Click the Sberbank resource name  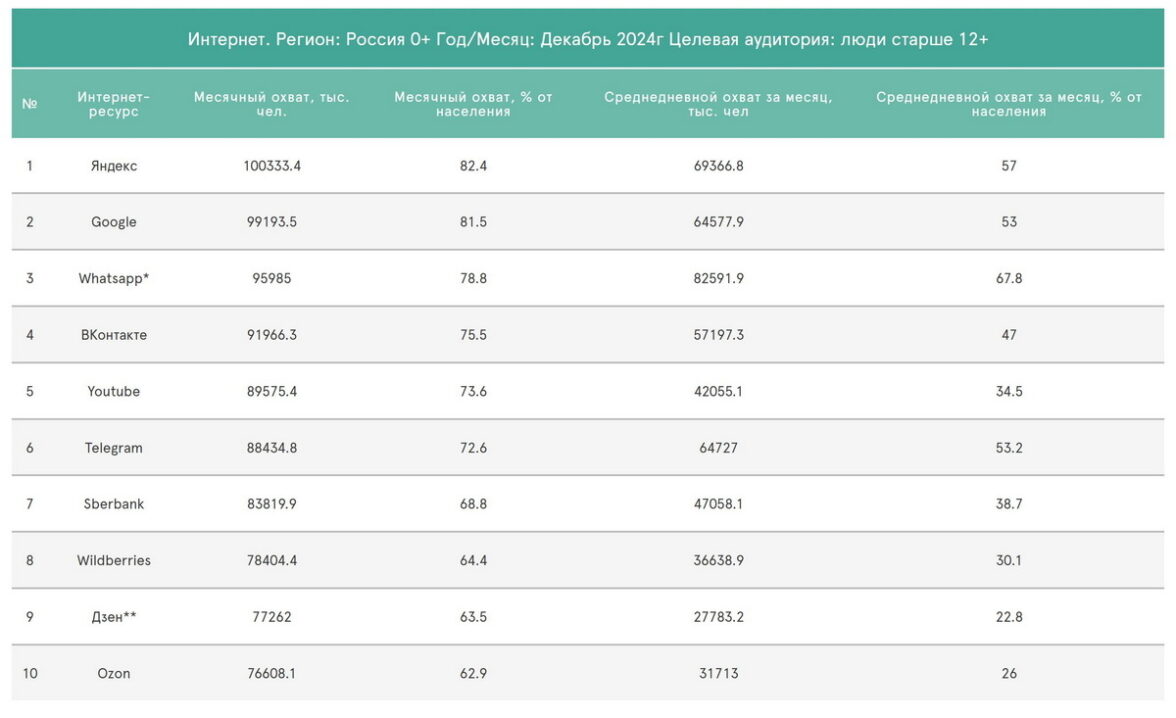[114, 504]
